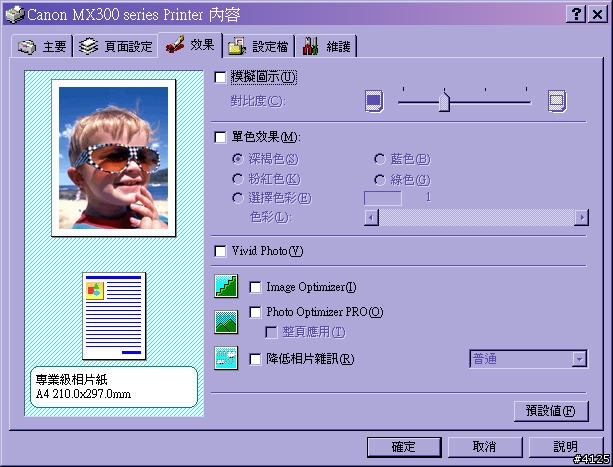The image size is (613, 467).
Task: Switch to the 主要 tab
Action: 42,47
